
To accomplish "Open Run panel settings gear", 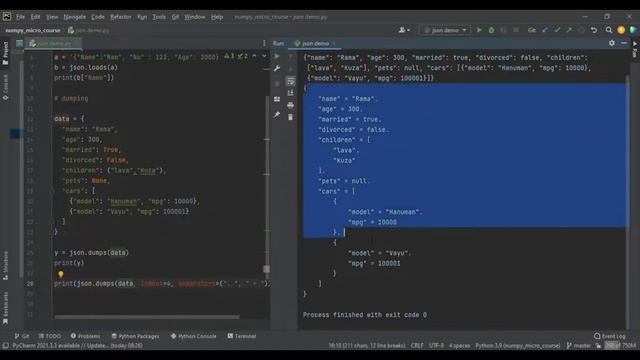I will pos(612,43).
